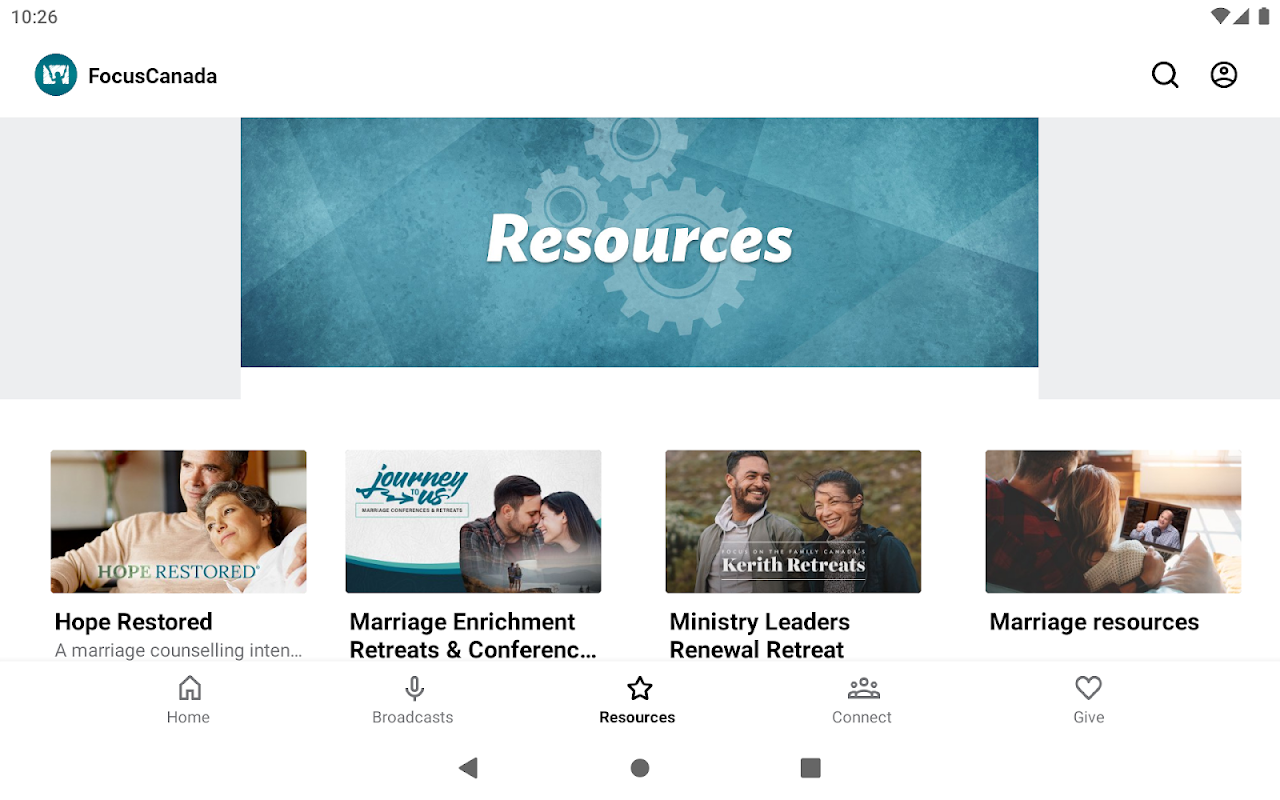Select the Resources star icon
This screenshot has height=800, width=1280.
point(639,688)
